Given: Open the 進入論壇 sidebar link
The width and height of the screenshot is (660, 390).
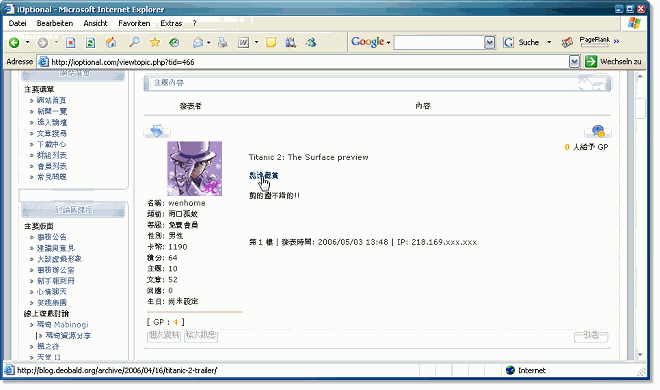Looking at the screenshot, I should pos(52,122).
